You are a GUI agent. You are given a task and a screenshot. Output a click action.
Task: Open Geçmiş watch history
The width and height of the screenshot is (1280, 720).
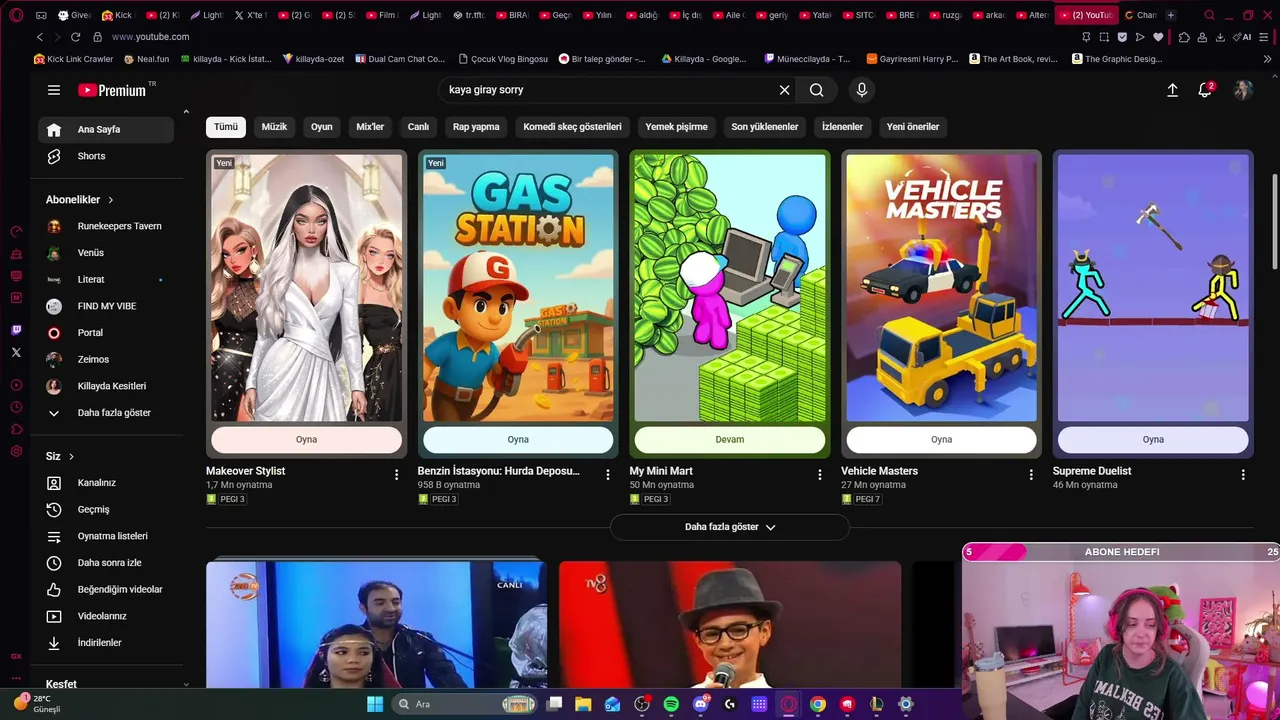click(107, 510)
